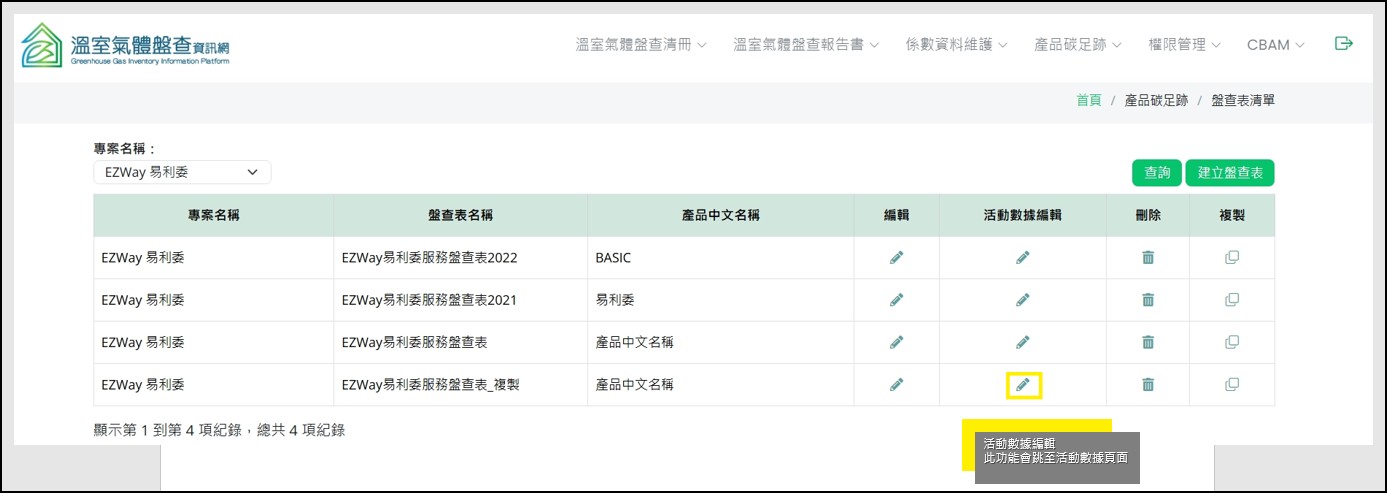
Task: Duplicate the EZWay易利委服務盤查表 third row
Action: [1232, 342]
